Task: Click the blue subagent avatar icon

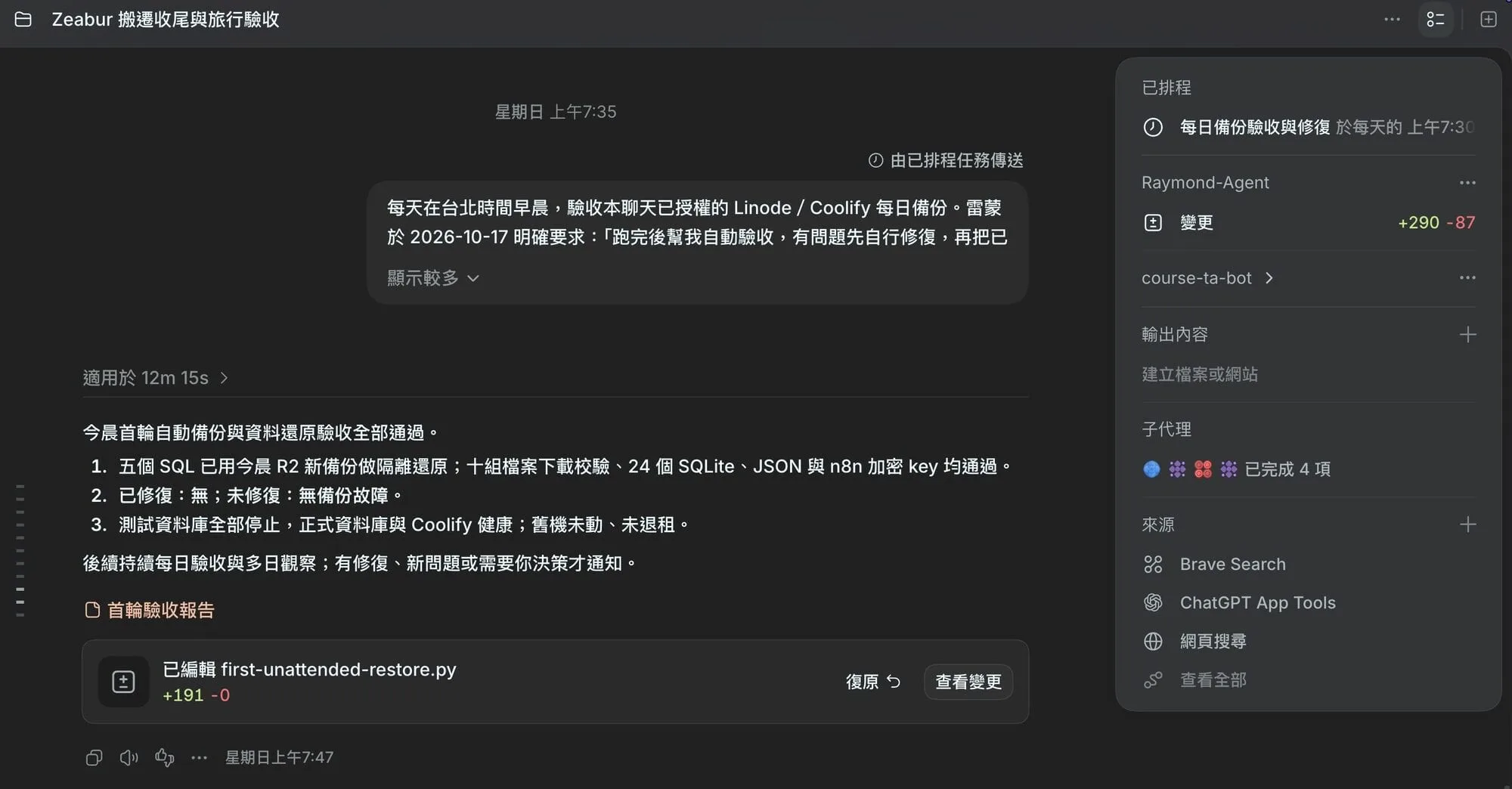Action: (1151, 469)
